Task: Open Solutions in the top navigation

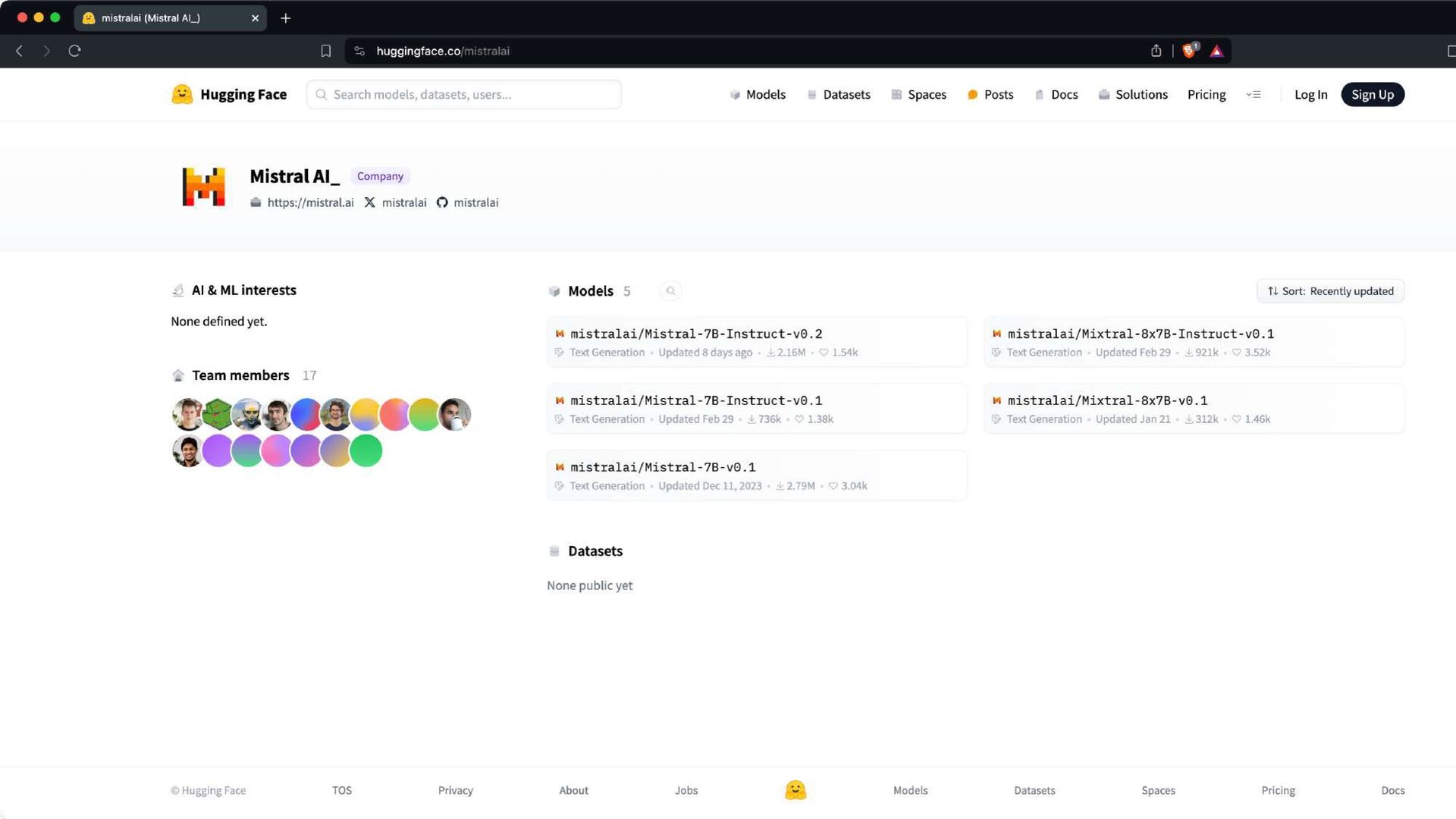Action: tap(1133, 95)
